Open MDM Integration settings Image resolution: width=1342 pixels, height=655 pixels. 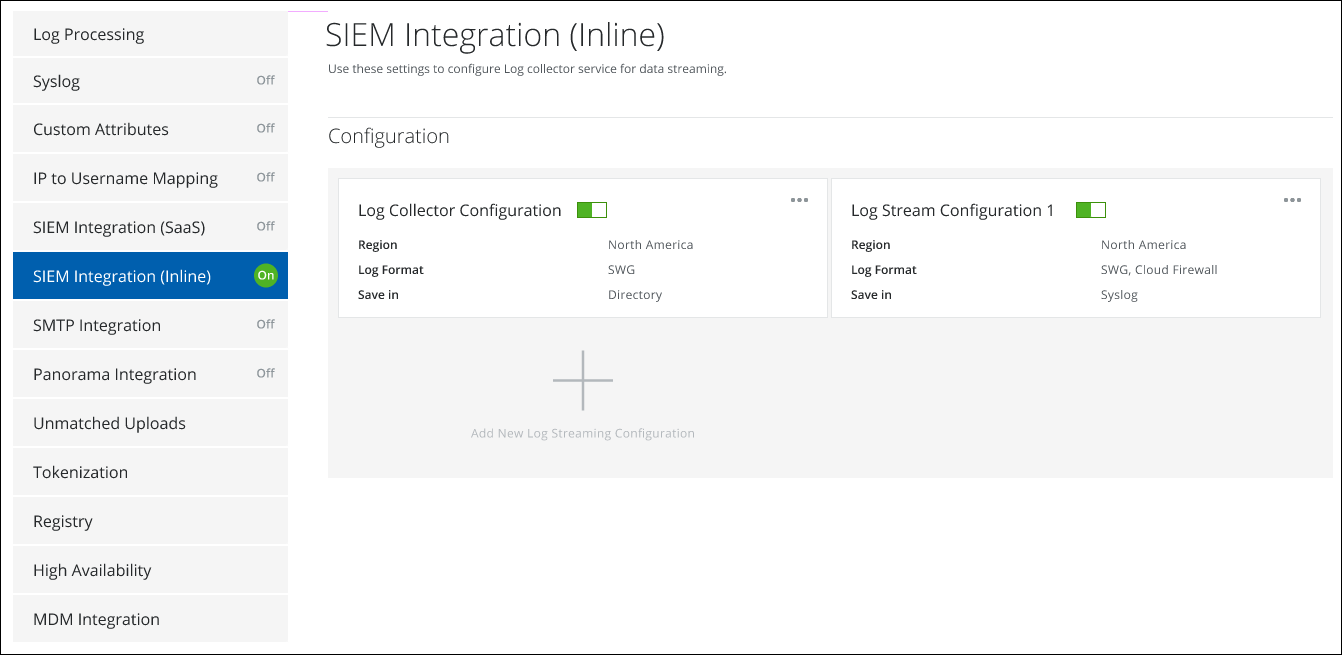(x=96, y=619)
